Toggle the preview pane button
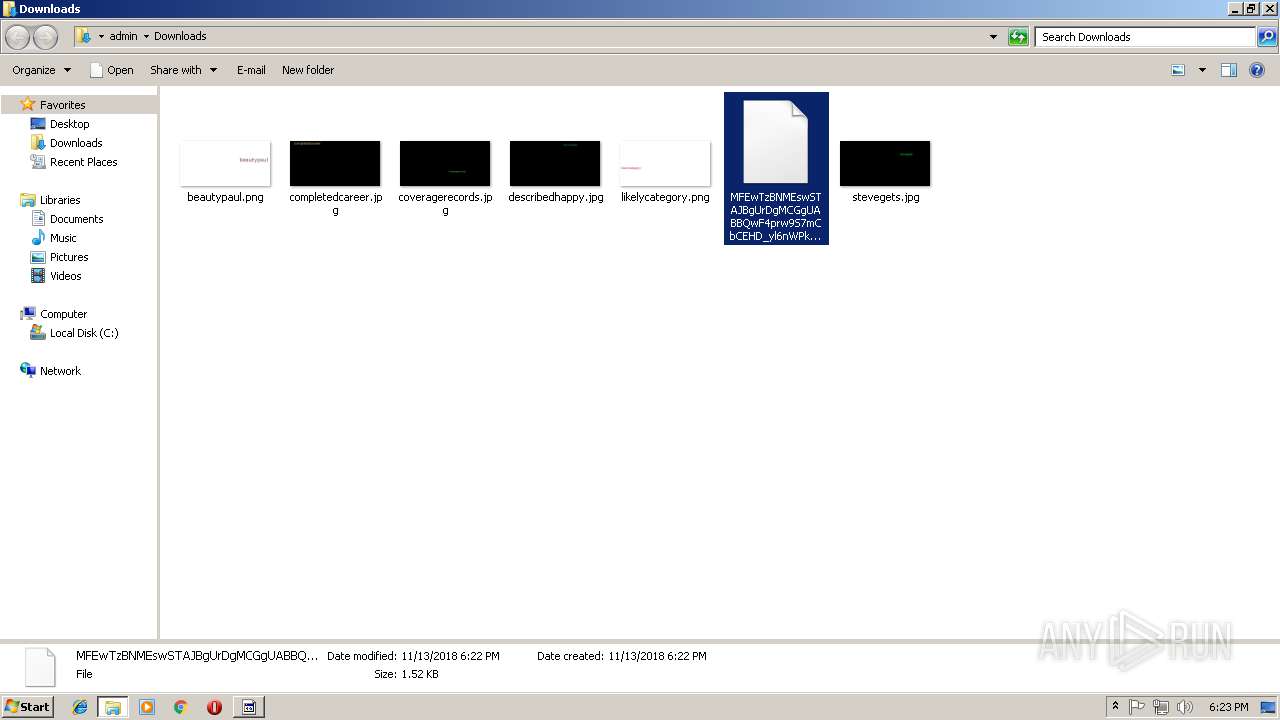 pyautogui.click(x=1229, y=70)
